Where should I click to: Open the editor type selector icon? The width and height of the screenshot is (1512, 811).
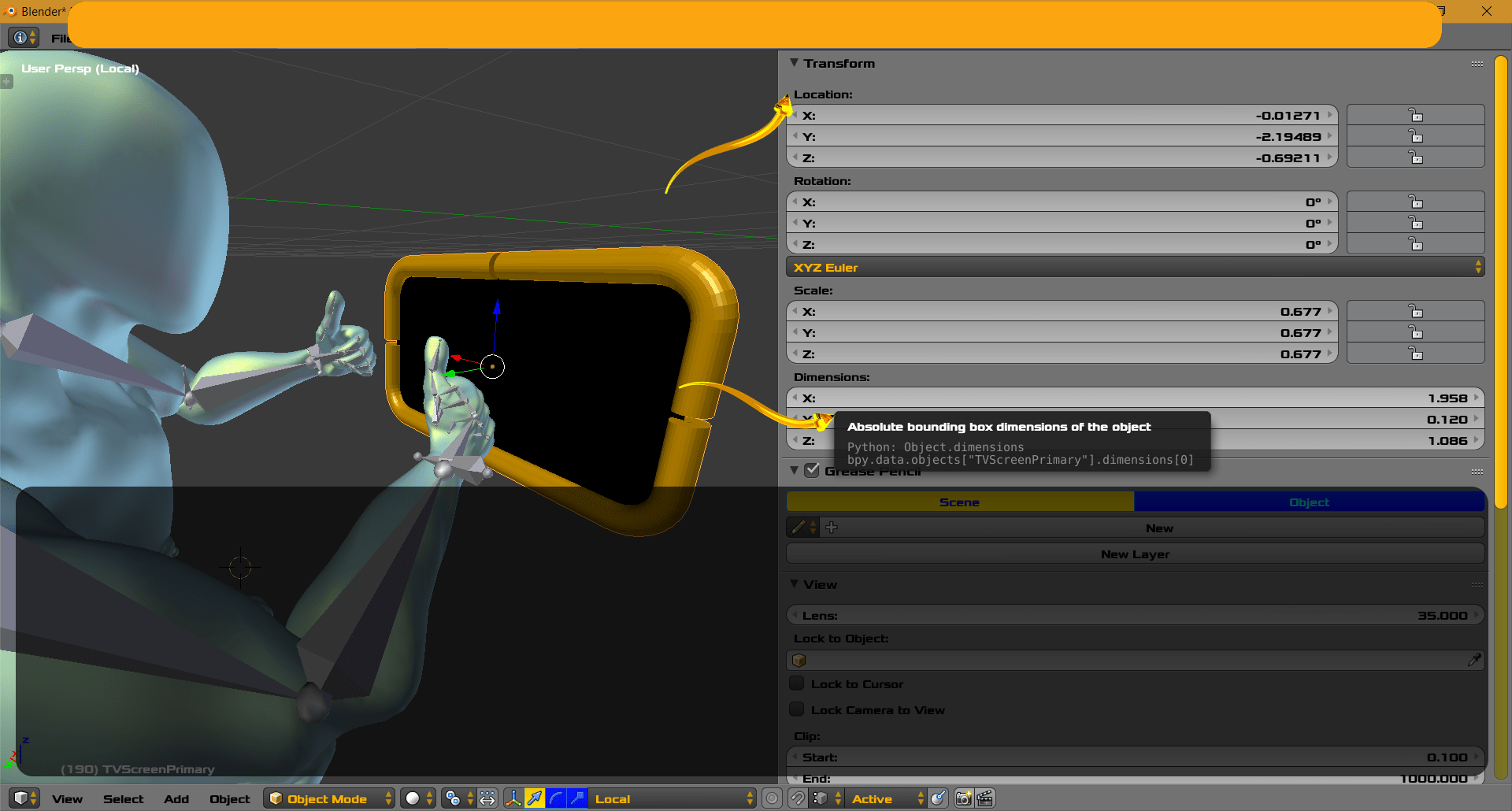23,798
